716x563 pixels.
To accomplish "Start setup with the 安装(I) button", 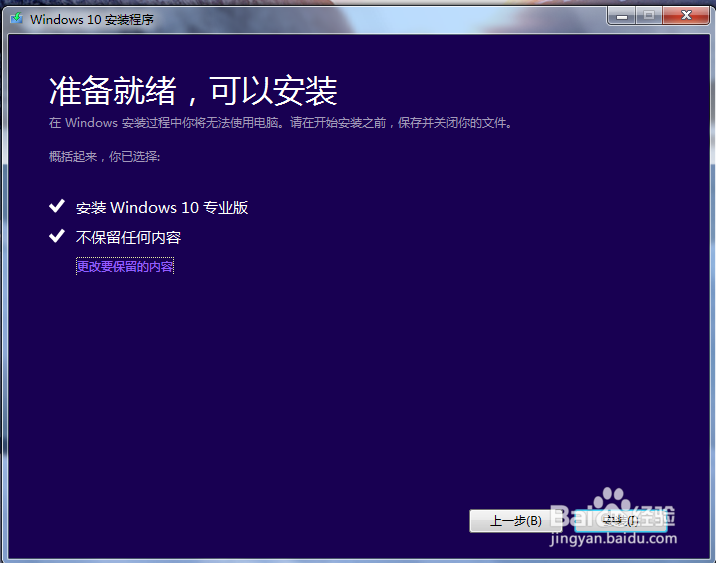I will [x=621, y=521].
